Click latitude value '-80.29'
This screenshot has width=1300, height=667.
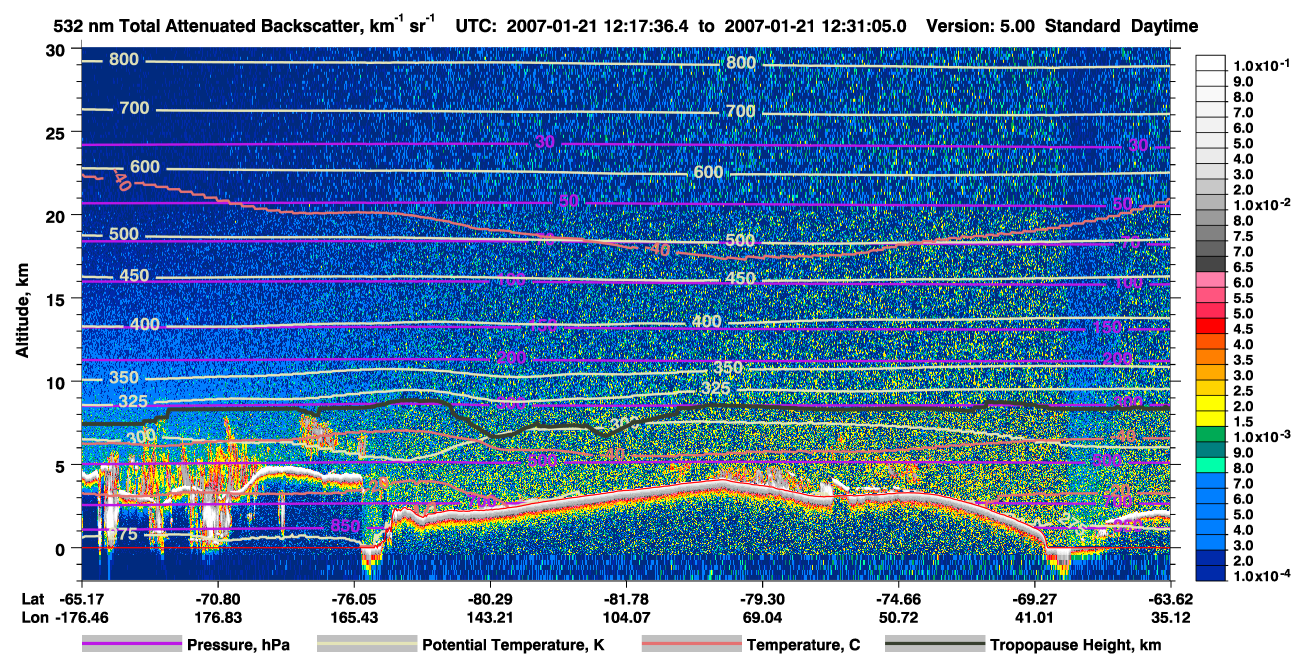pyautogui.click(x=490, y=599)
